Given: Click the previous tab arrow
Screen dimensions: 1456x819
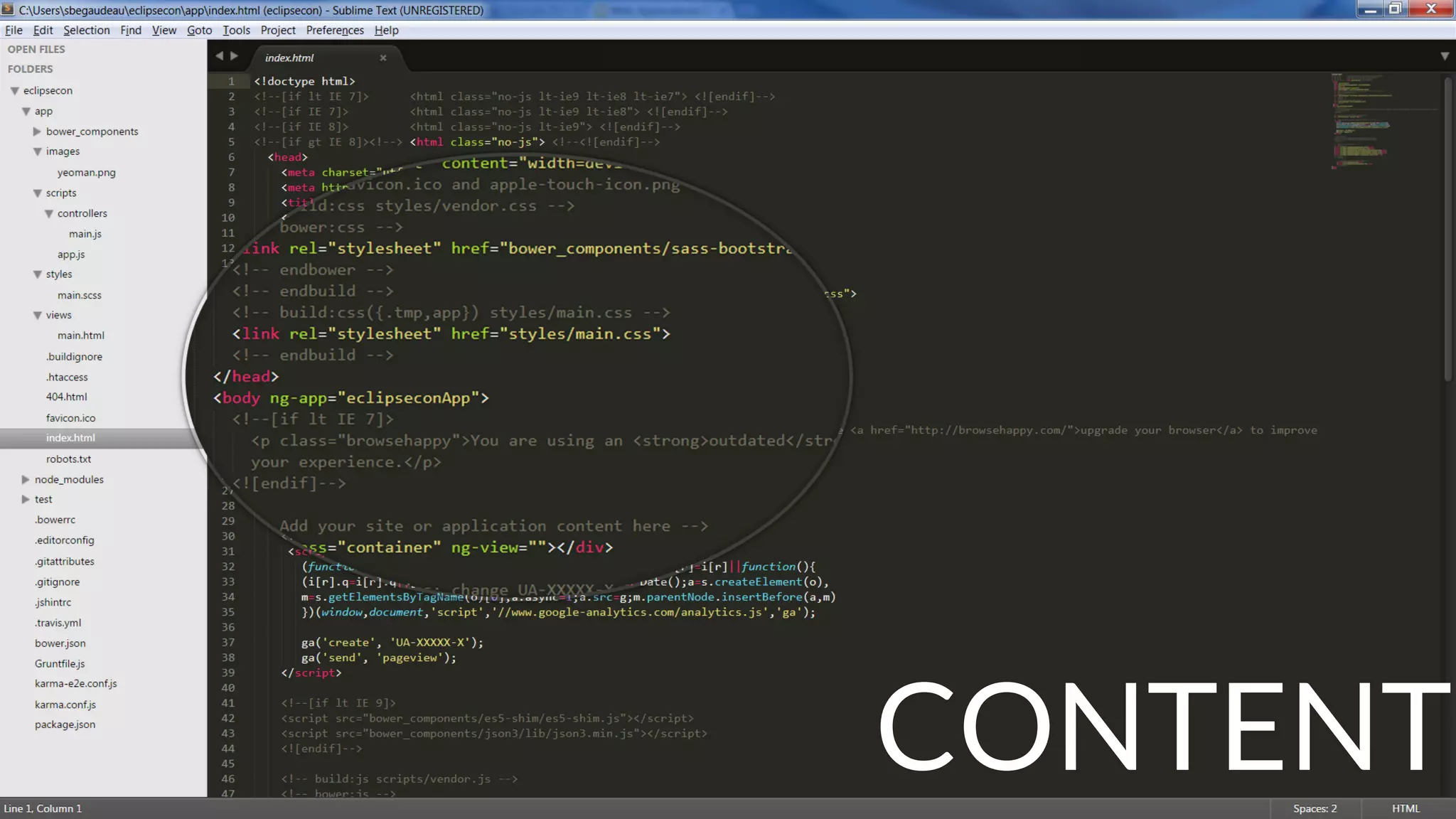Looking at the screenshot, I should [x=219, y=55].
